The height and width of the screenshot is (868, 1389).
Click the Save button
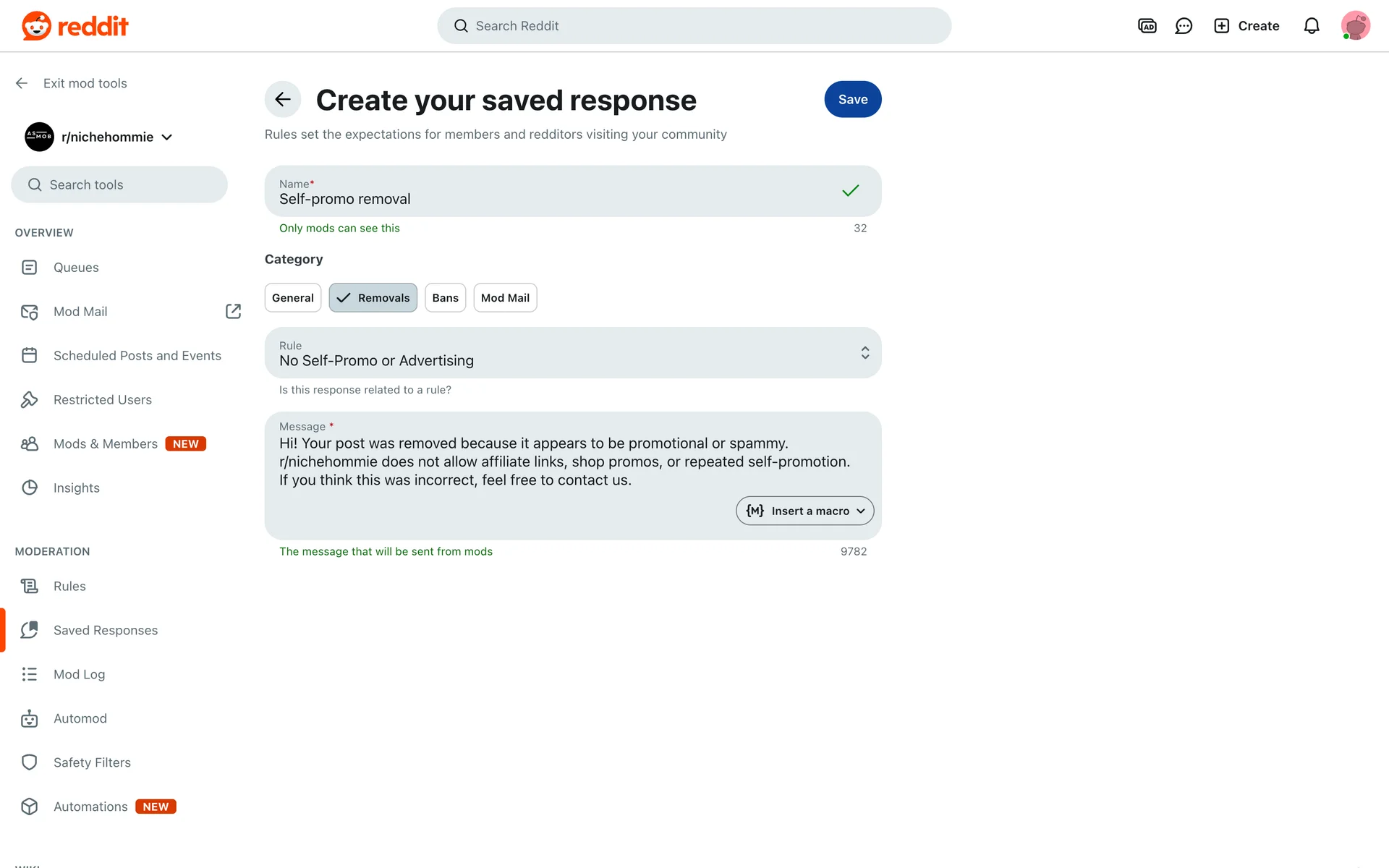(x=852, y=100)
